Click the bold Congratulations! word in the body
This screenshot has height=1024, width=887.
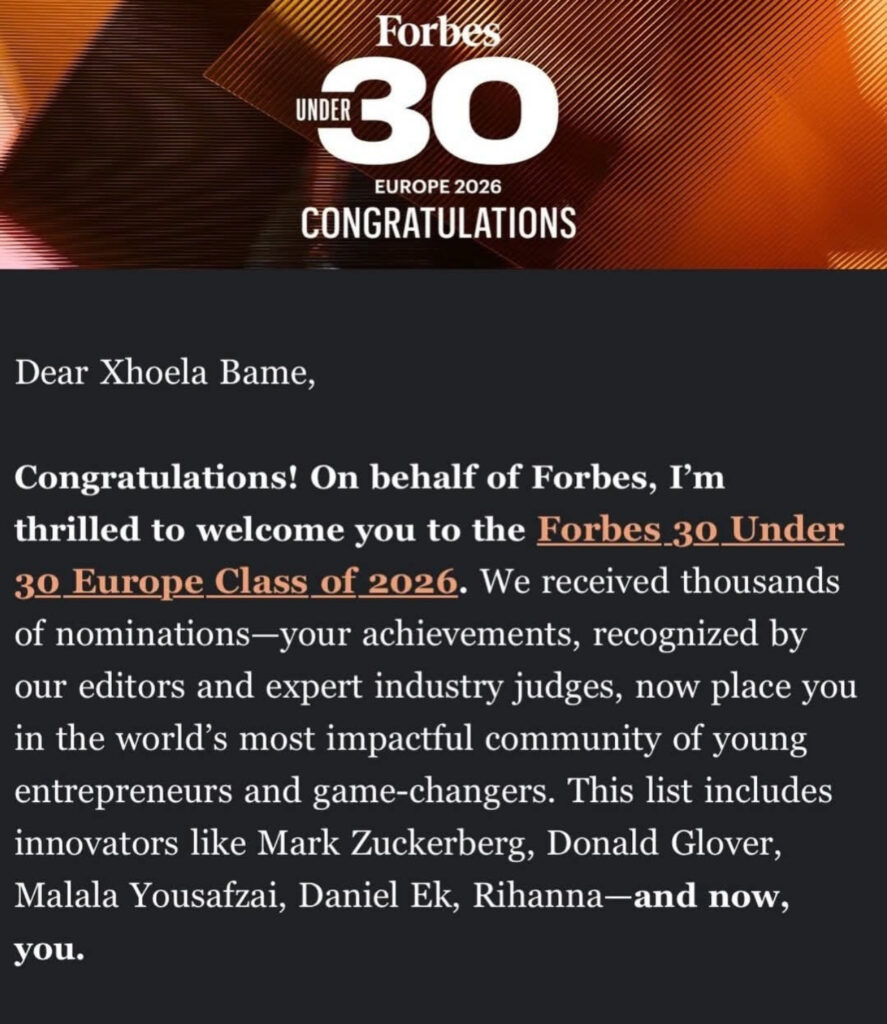click(x=157, y=479)
